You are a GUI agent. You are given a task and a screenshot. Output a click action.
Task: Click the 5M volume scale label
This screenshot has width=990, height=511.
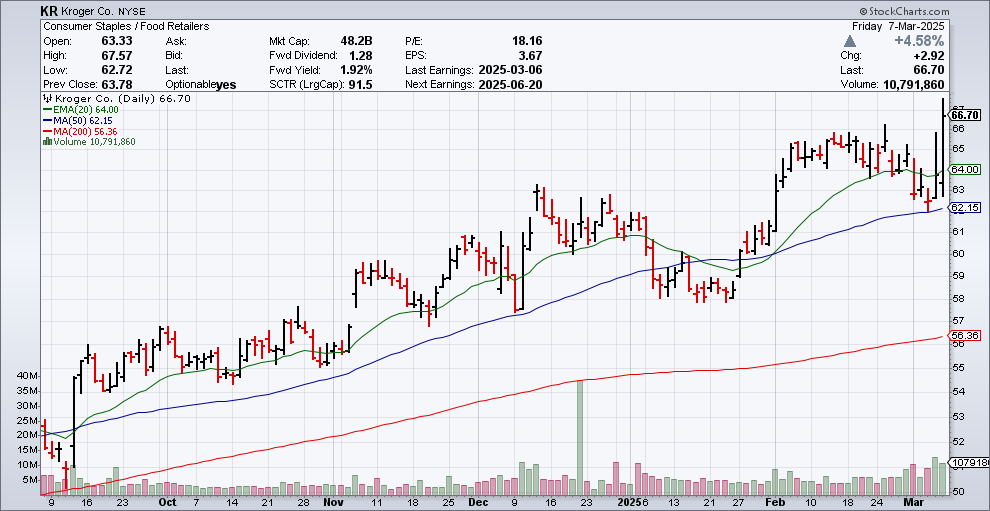pyautogui.click(x=32, y=480)
